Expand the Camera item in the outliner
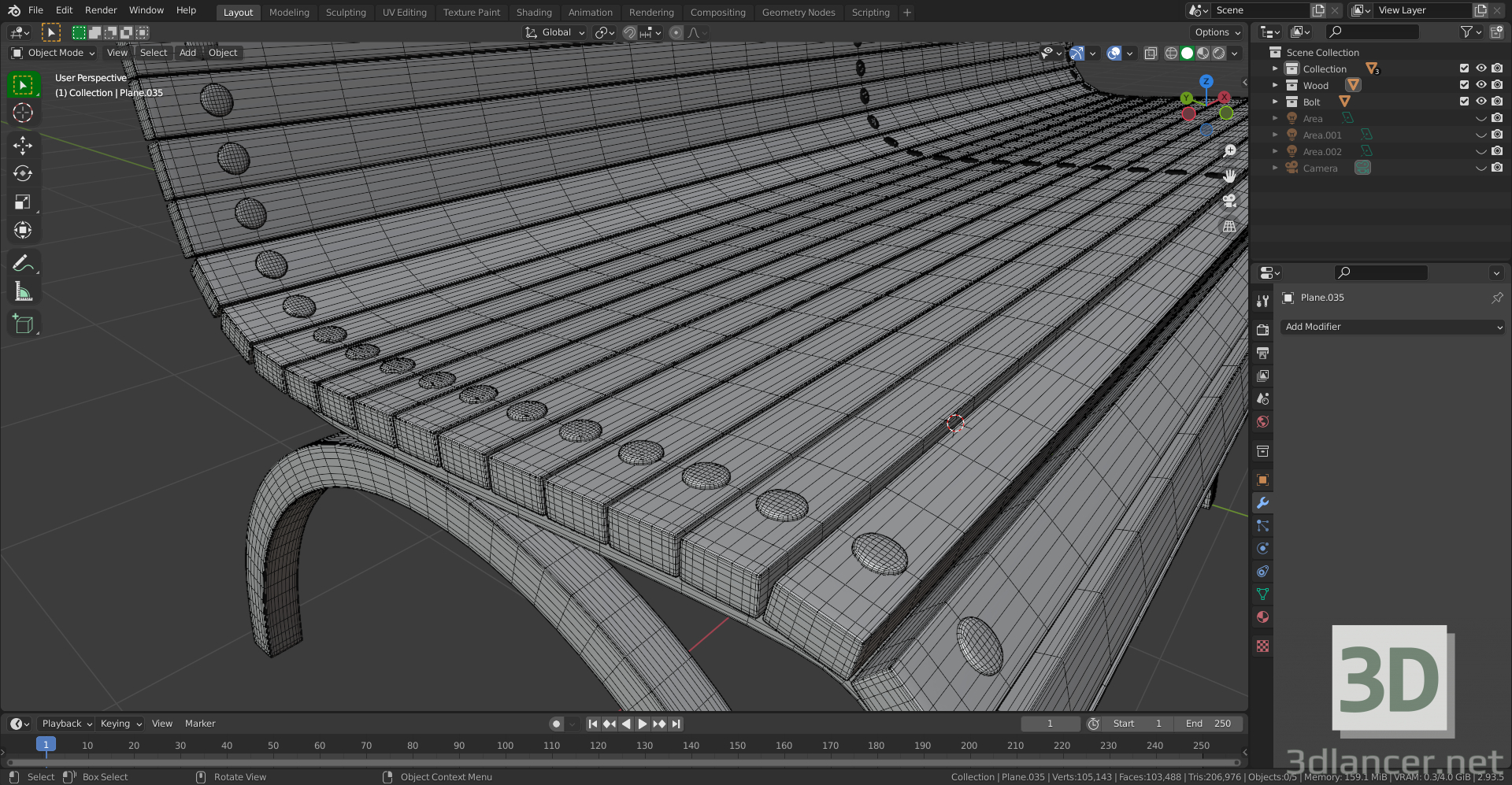 (1276, 168)
